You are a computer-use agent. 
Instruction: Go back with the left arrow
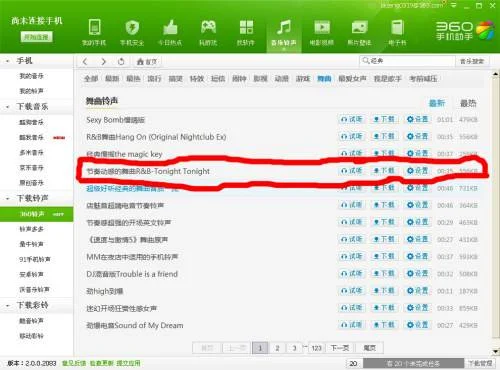pos(85,62)
